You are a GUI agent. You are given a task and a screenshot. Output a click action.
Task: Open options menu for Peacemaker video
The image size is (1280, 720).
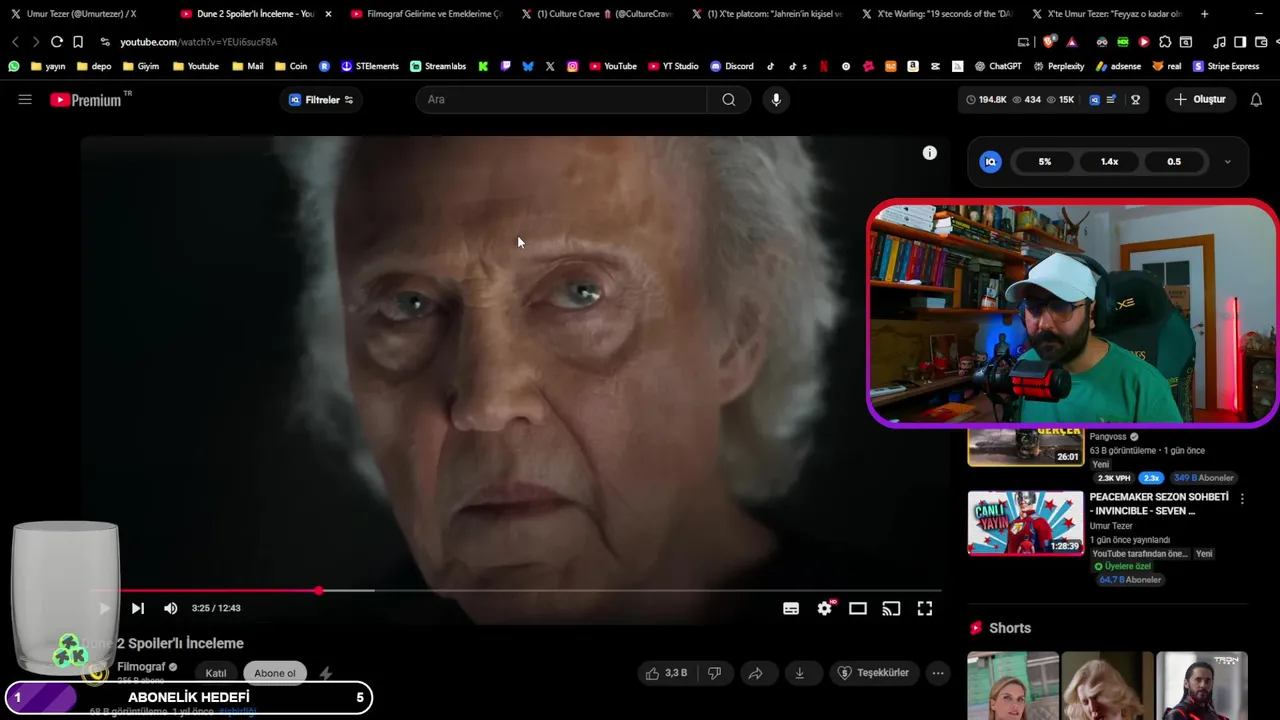(1242, 498)
